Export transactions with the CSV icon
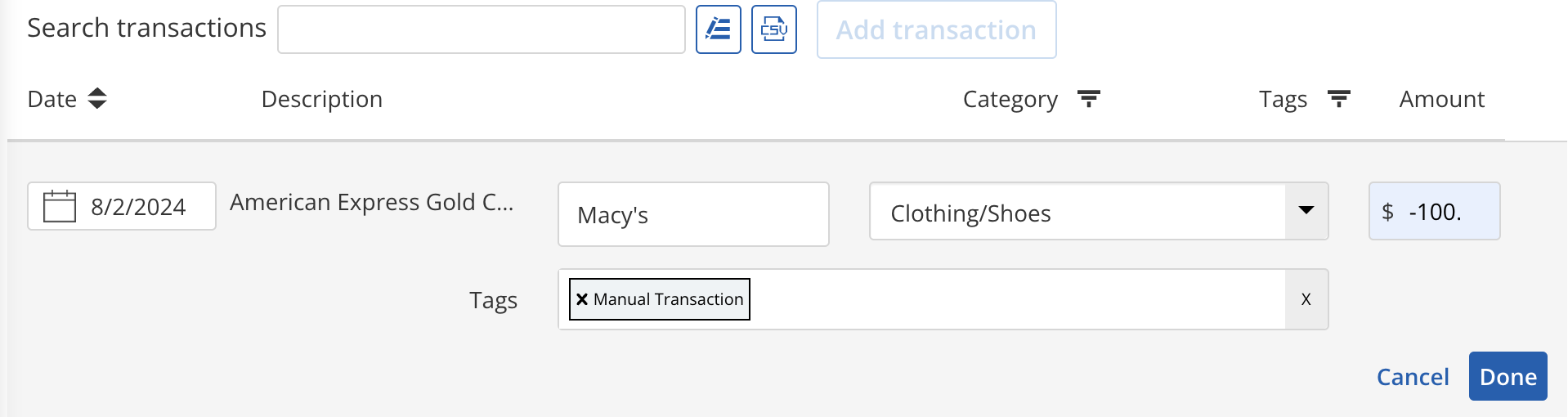 [x=773, y=29]
